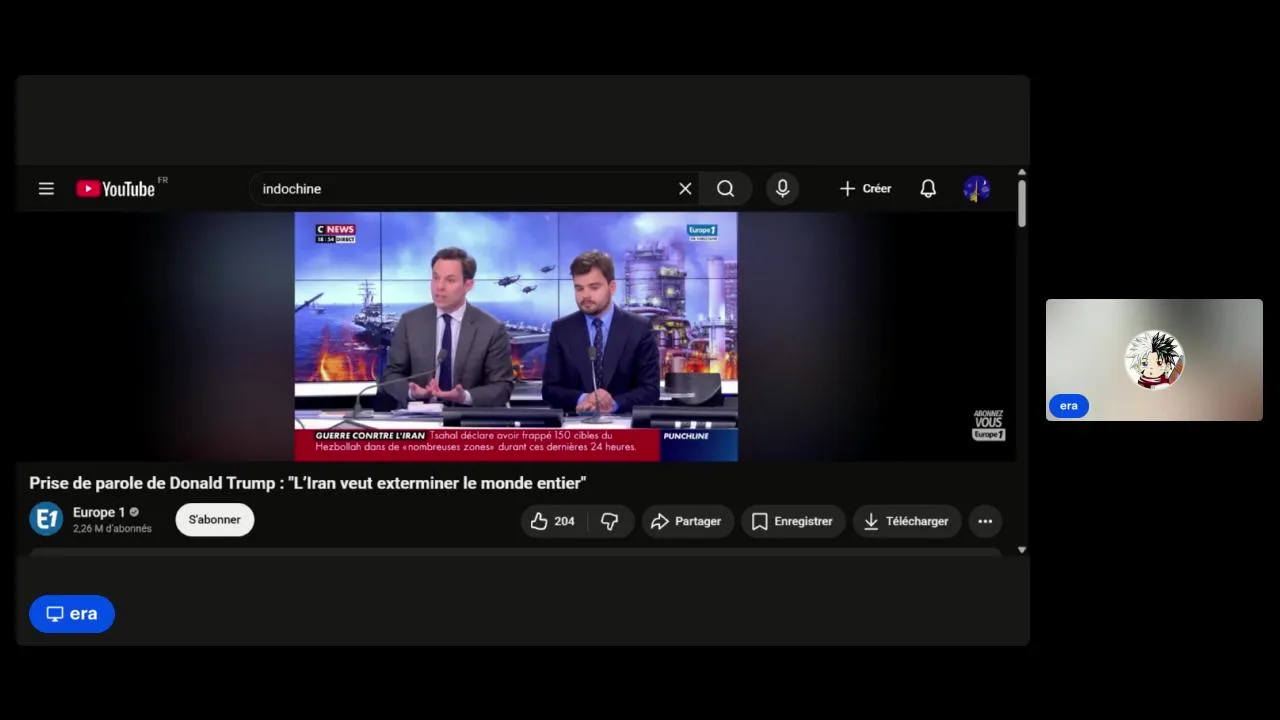Image resolution: width=1280 pixels, height=720 pixels.
Task: Open the Europe 1 channel avatar
Action: tap(46, 519)
